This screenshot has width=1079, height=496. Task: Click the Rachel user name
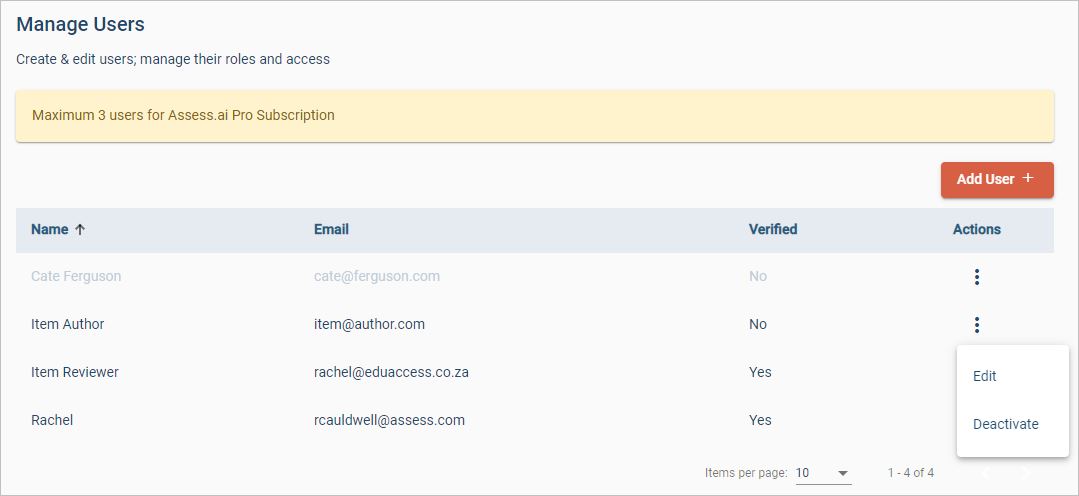coord(52,420)
